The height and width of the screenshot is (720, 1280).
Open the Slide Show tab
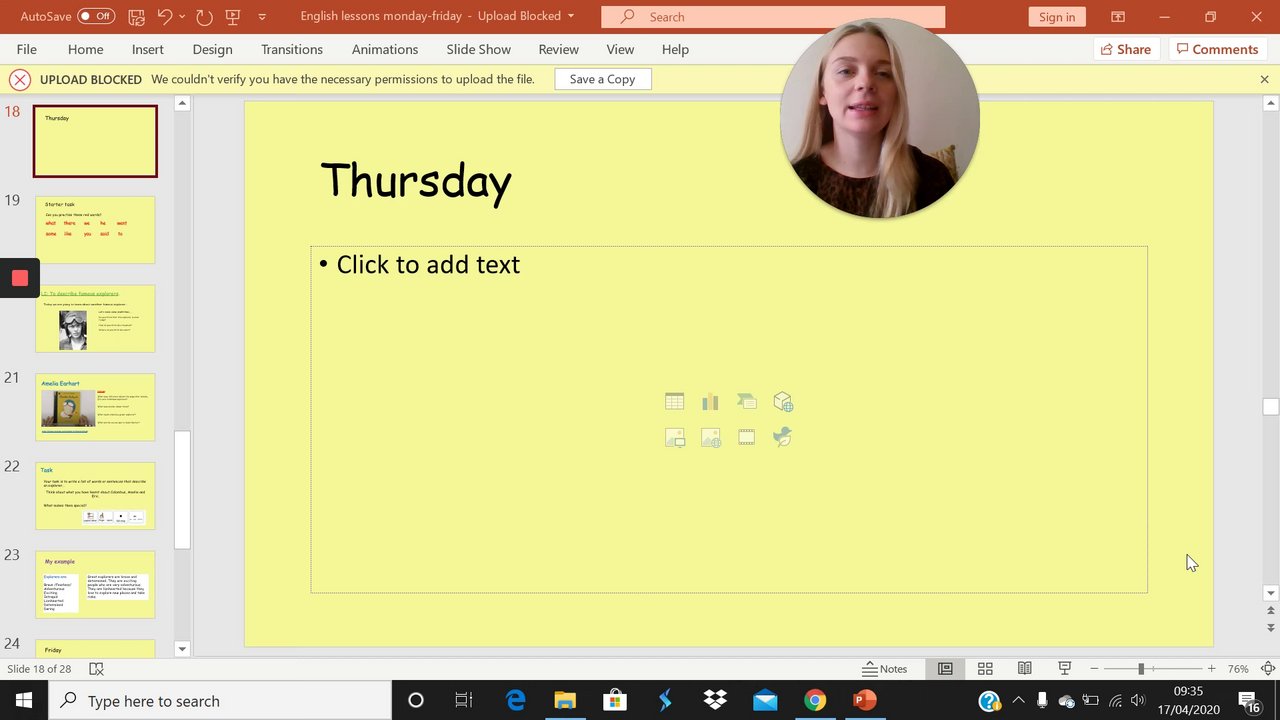coord(478,49)
